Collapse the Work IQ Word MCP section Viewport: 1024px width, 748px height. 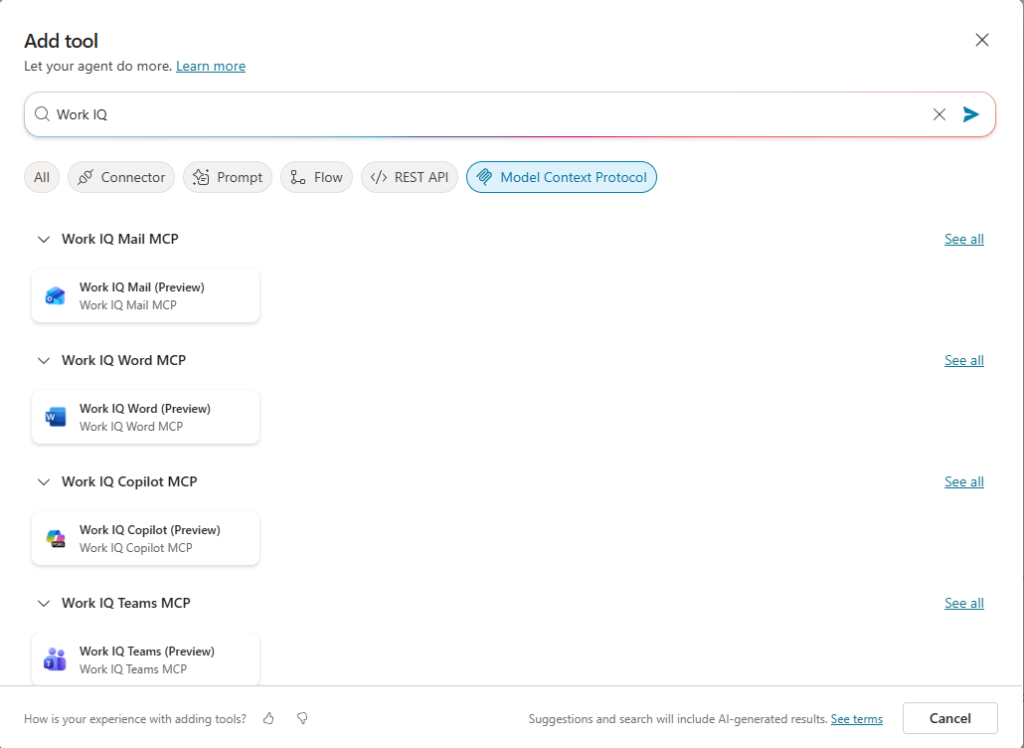tap(44, 361)
